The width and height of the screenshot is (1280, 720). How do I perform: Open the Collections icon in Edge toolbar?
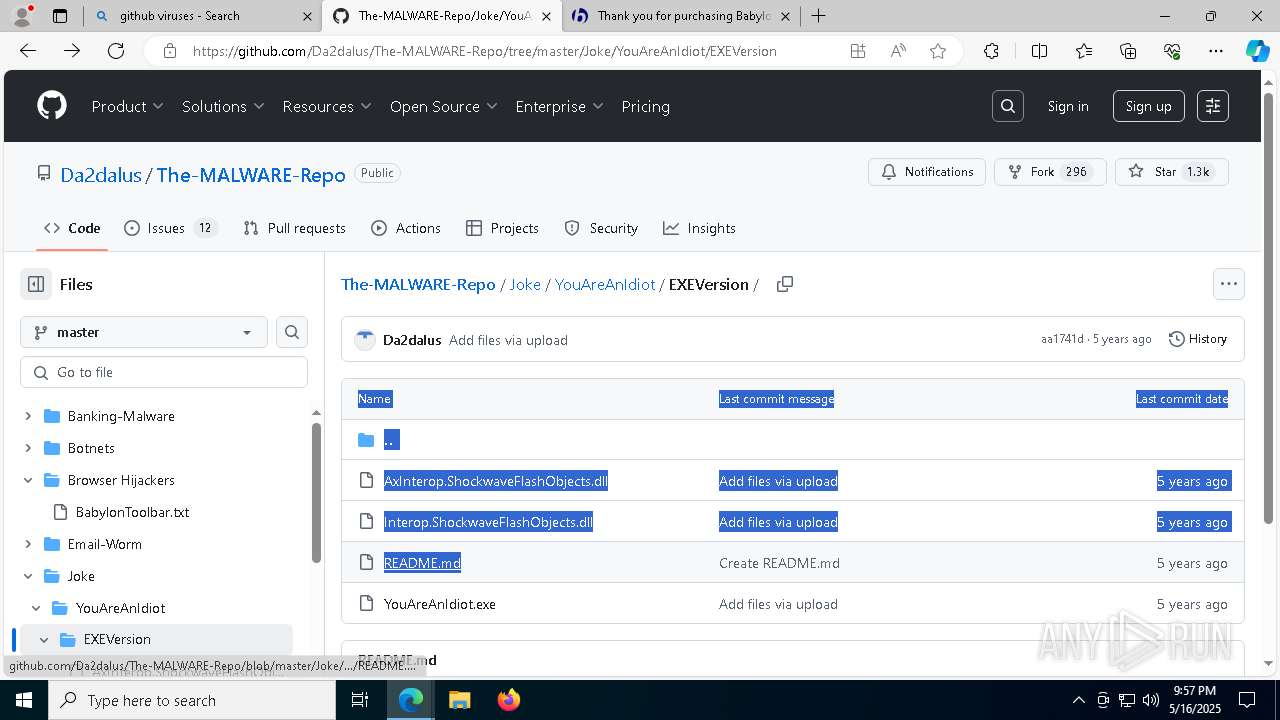[x=1128, y=51]
